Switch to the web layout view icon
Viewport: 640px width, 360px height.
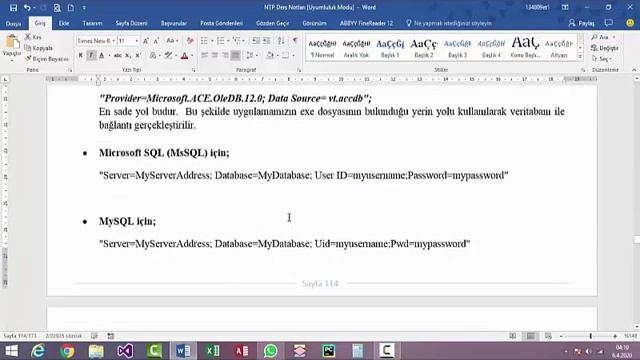point(548,336)
